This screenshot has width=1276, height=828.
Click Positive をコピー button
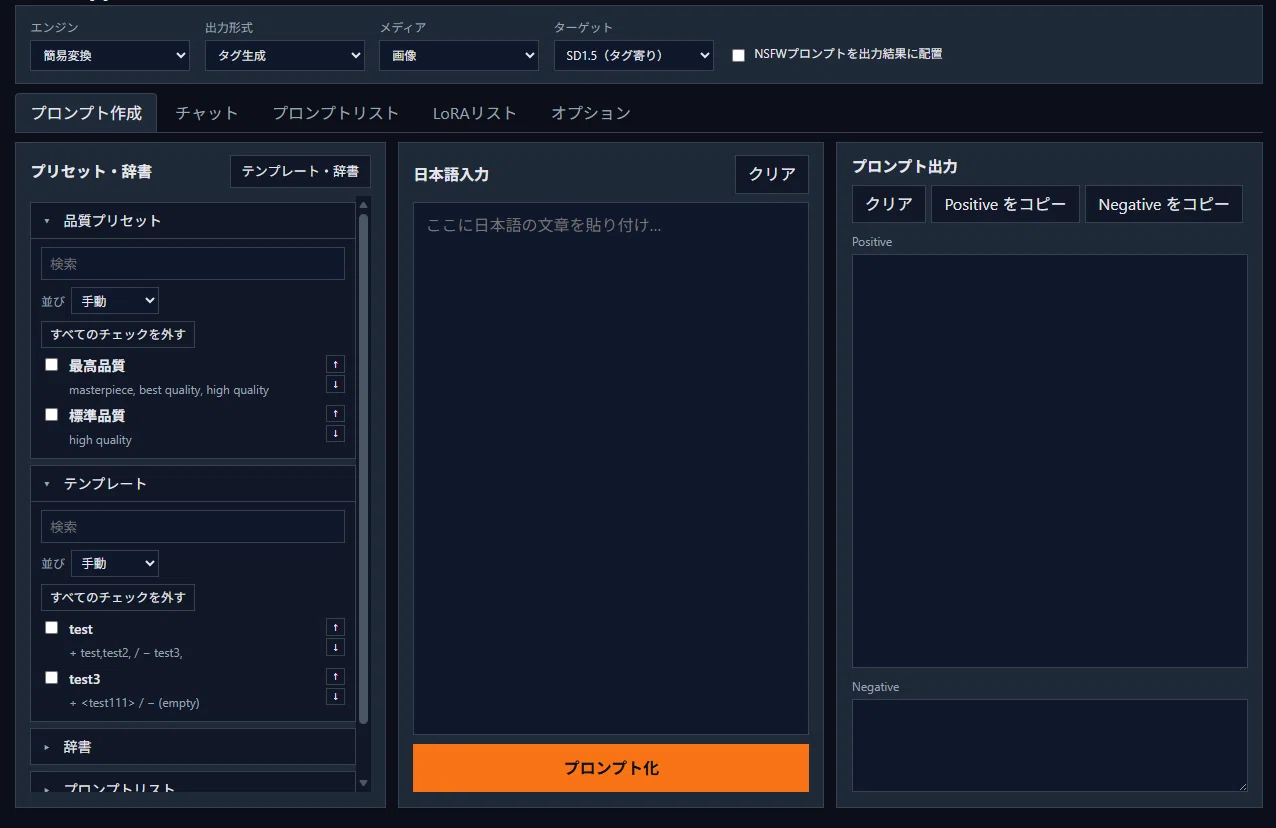click(1005, 204)
